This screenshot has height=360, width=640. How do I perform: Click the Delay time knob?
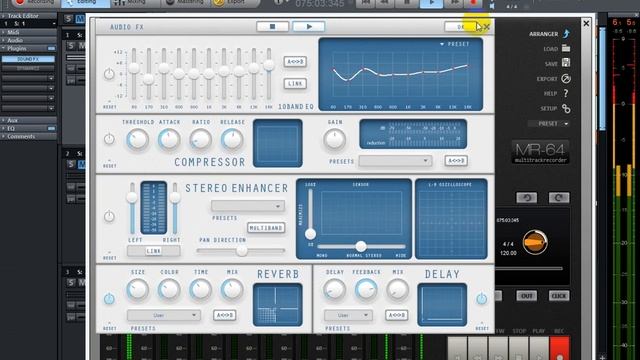(x=334, y=290)
